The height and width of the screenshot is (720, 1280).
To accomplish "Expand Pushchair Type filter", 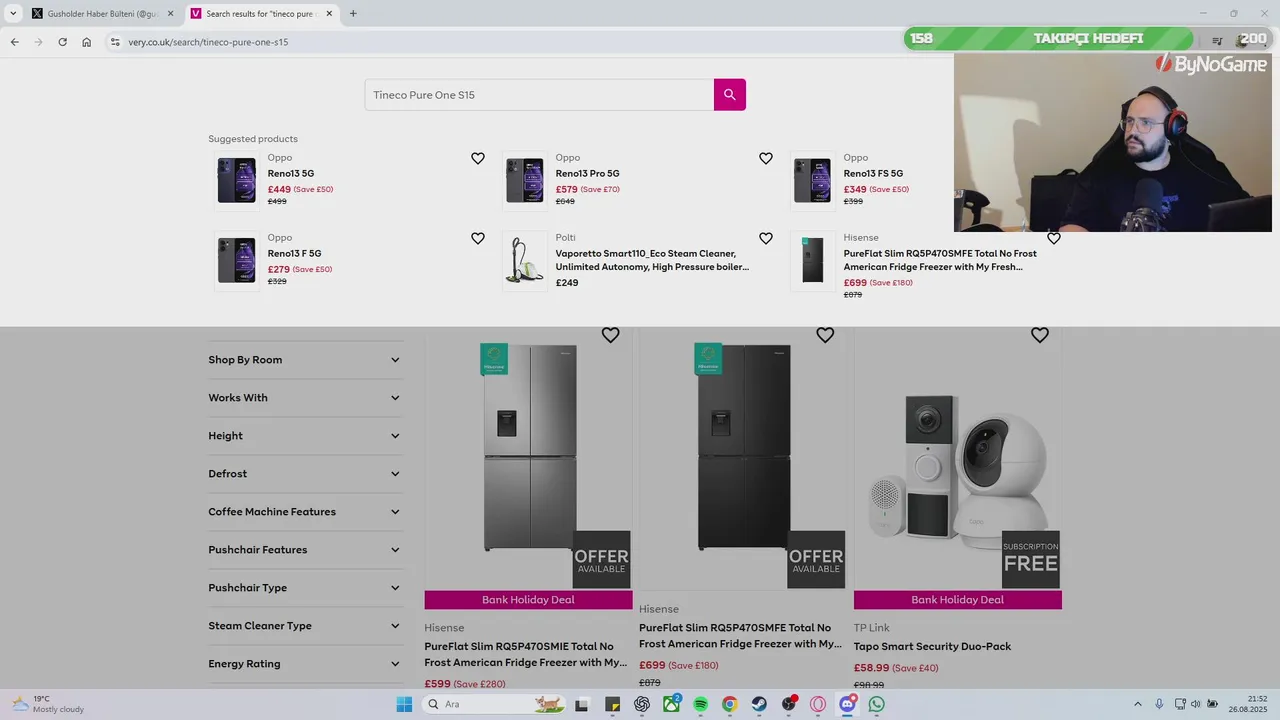I will (304, 588).
